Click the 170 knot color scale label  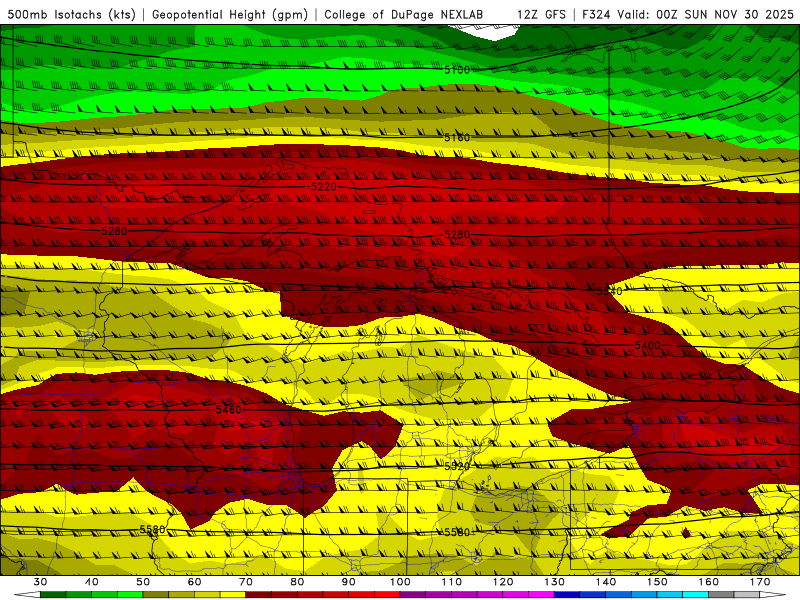[x=760, y=582]
